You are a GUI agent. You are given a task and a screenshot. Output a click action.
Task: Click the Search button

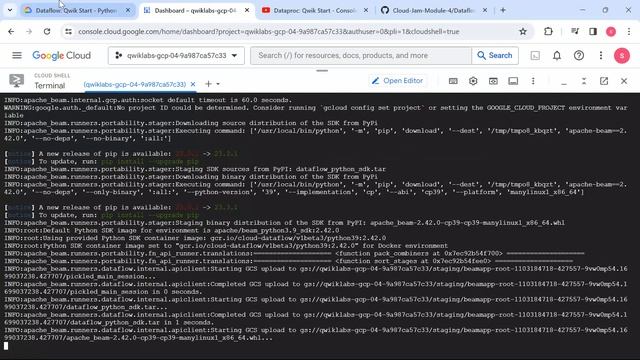point(495,56)
